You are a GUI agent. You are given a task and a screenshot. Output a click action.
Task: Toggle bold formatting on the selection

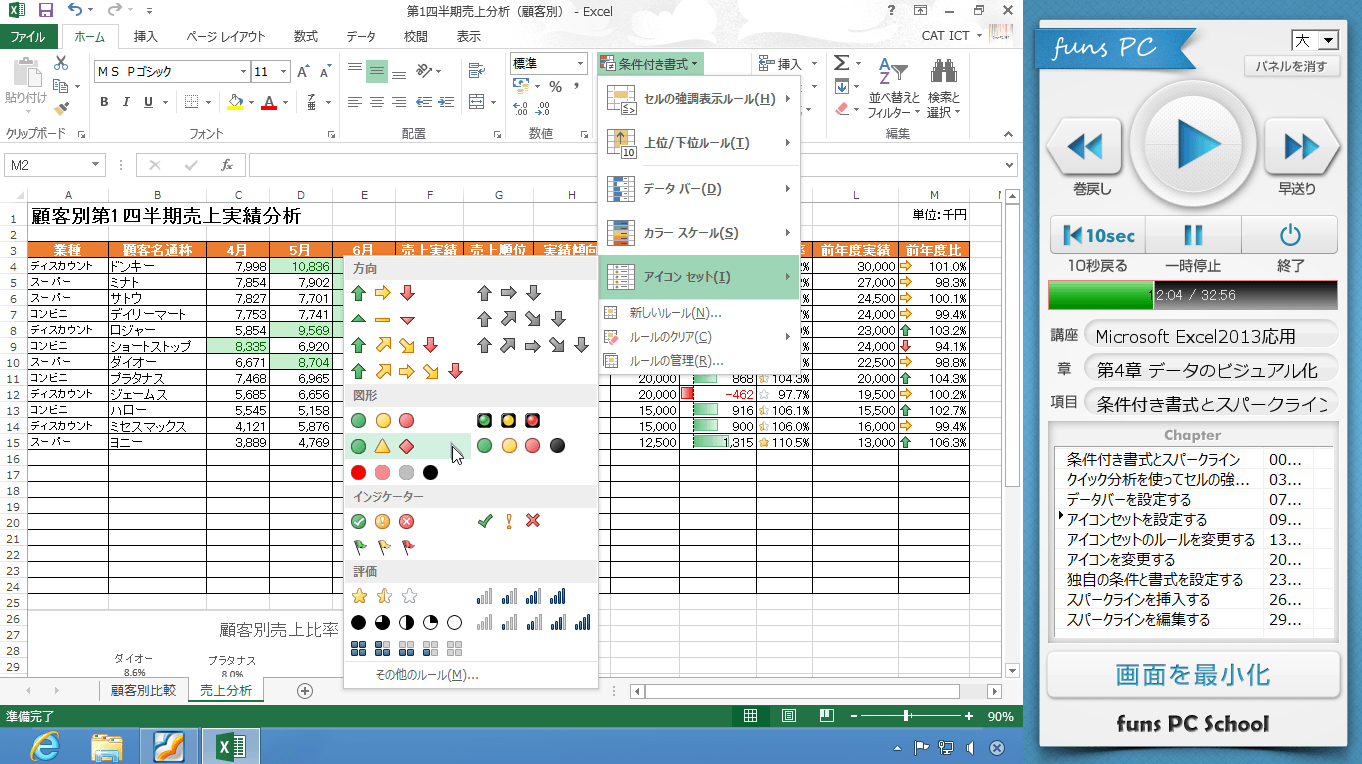point(103,102)
